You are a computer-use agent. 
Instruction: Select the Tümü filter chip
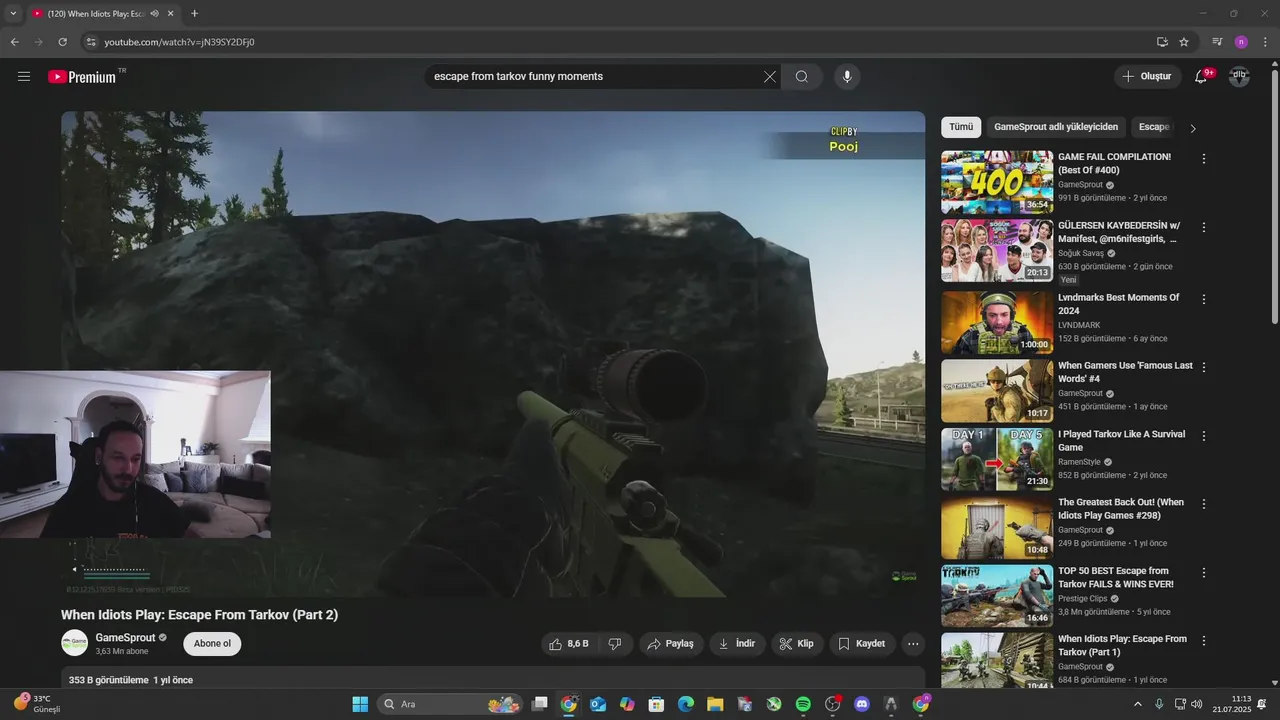[x=961, y=127]
